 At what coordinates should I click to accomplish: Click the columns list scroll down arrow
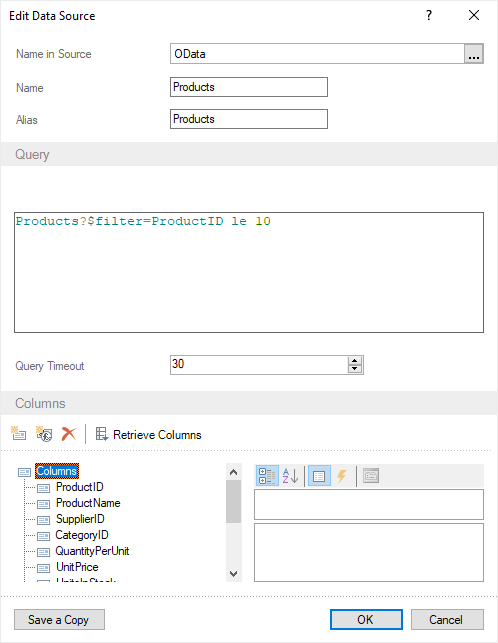coord(233,573)
